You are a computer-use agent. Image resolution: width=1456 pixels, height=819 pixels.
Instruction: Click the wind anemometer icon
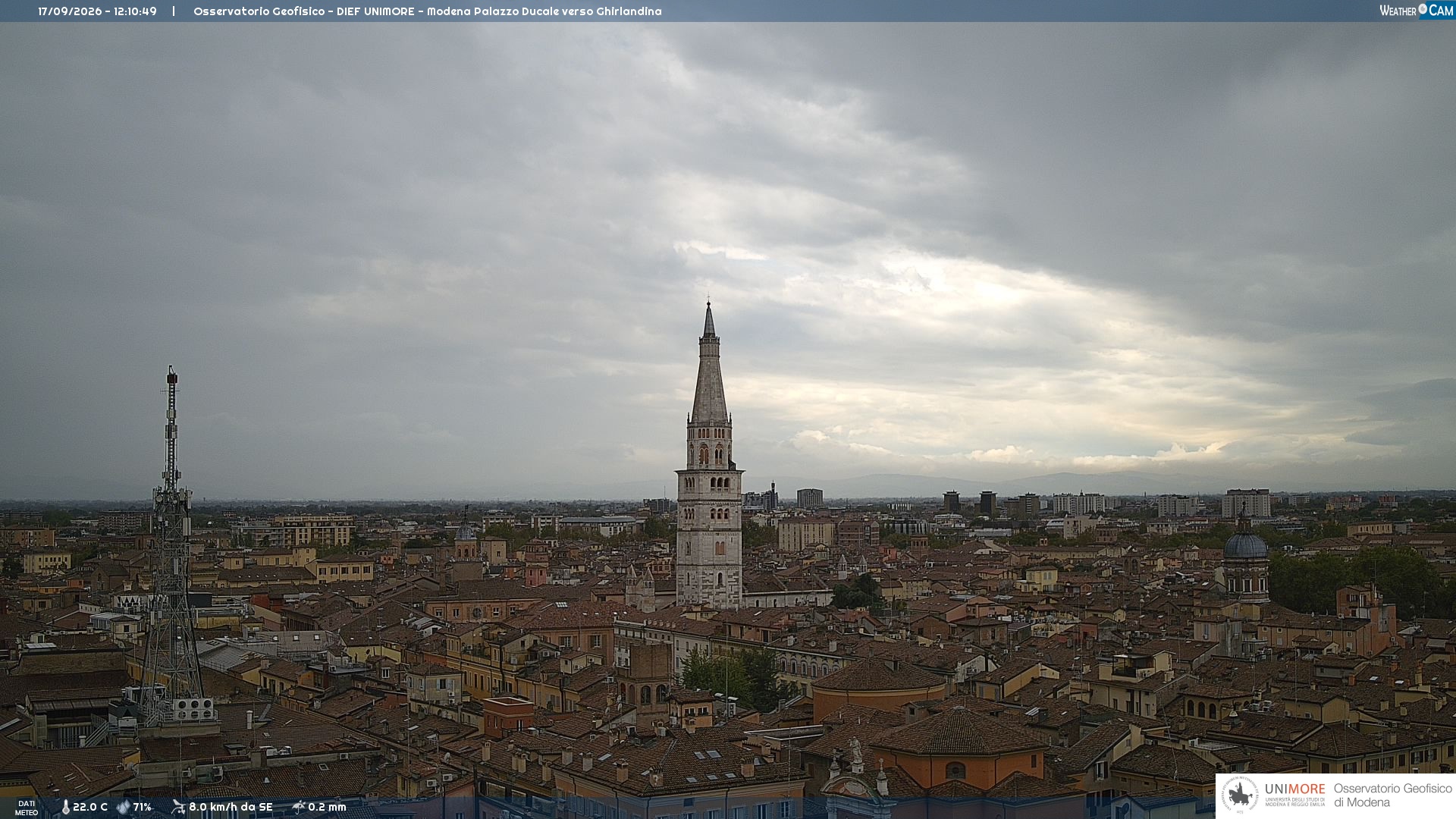point(178,808)
